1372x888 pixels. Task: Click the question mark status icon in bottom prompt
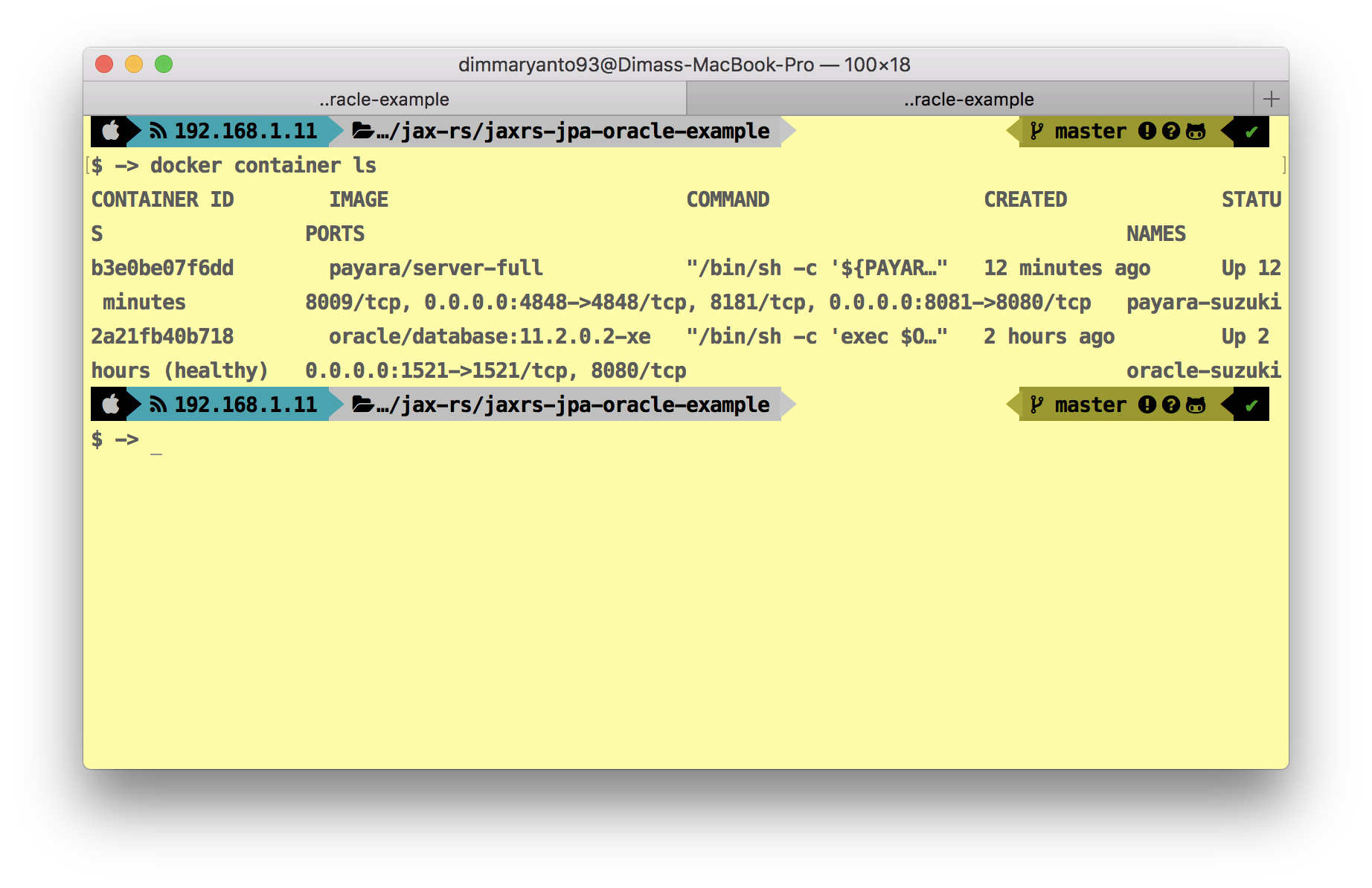(1171, 405)
